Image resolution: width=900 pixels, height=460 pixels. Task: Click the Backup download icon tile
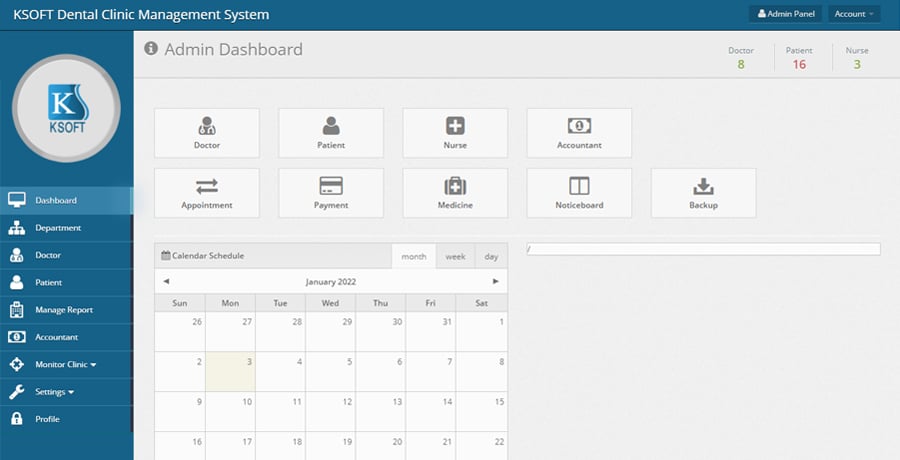pos(703,186)
